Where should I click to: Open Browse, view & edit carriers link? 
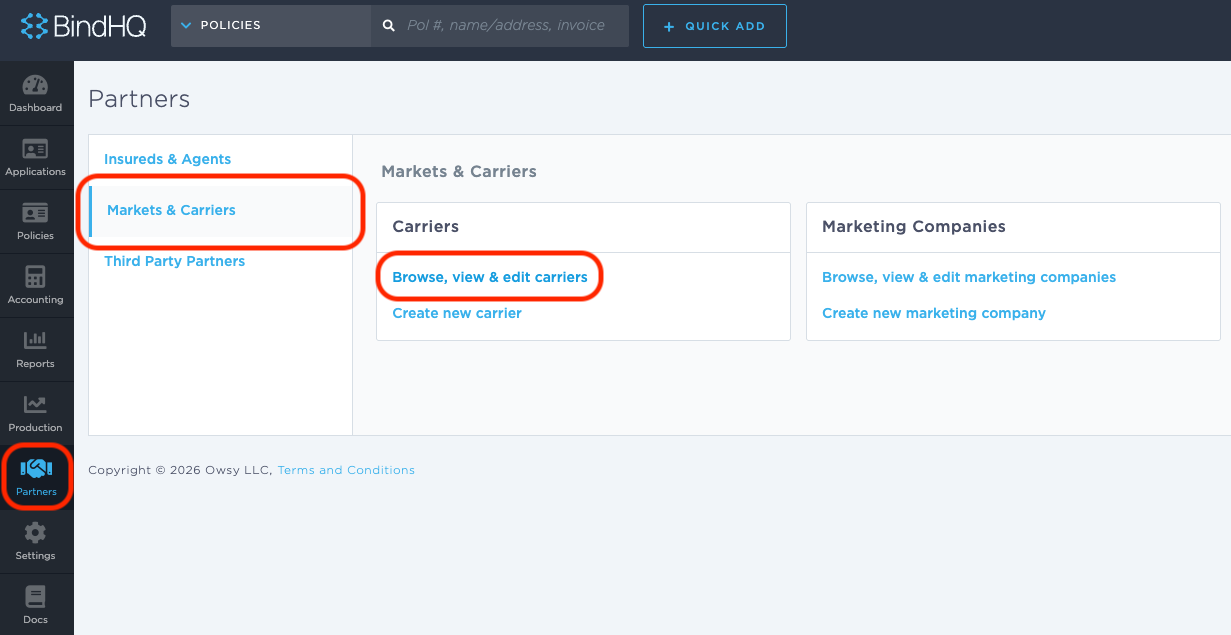click(x=490, y=277)
